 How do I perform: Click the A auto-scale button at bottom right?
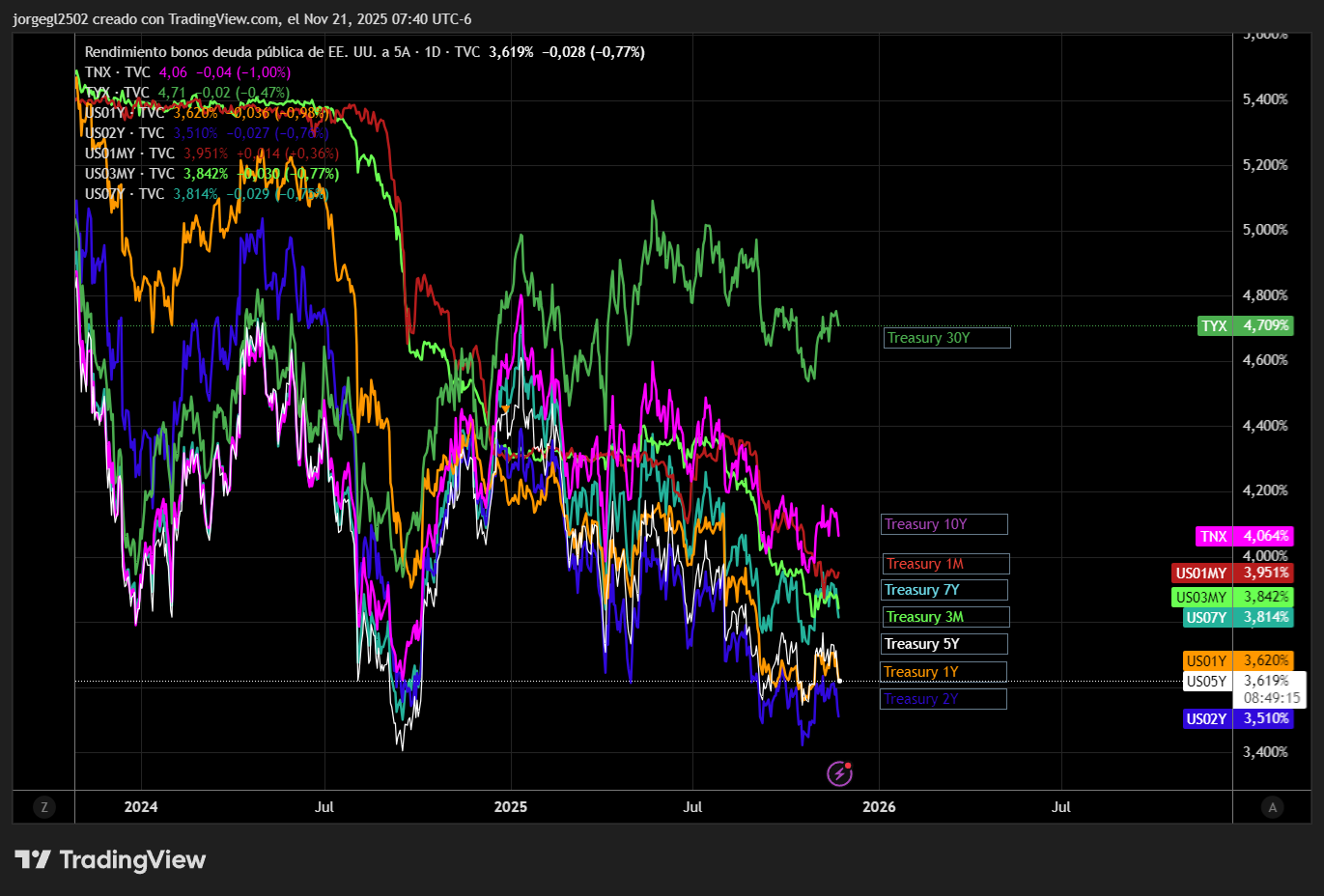[x=1272, y=807]
